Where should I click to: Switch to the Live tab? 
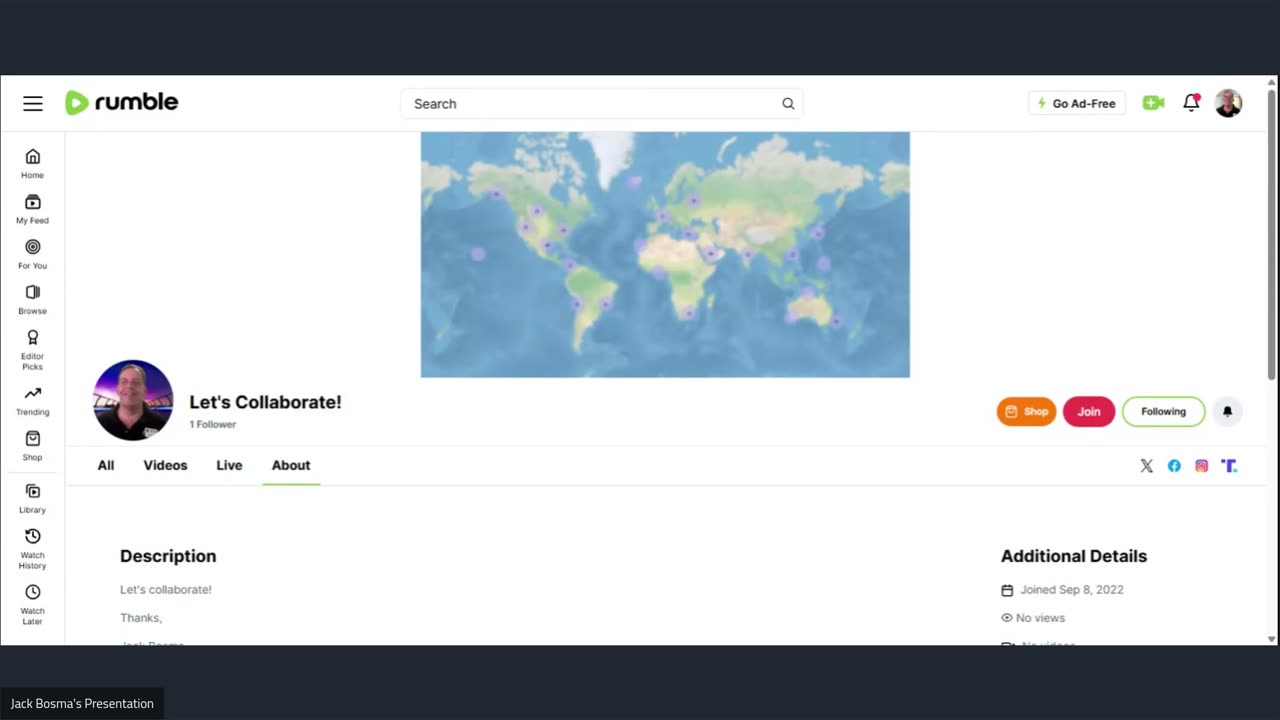click(229, 465)
